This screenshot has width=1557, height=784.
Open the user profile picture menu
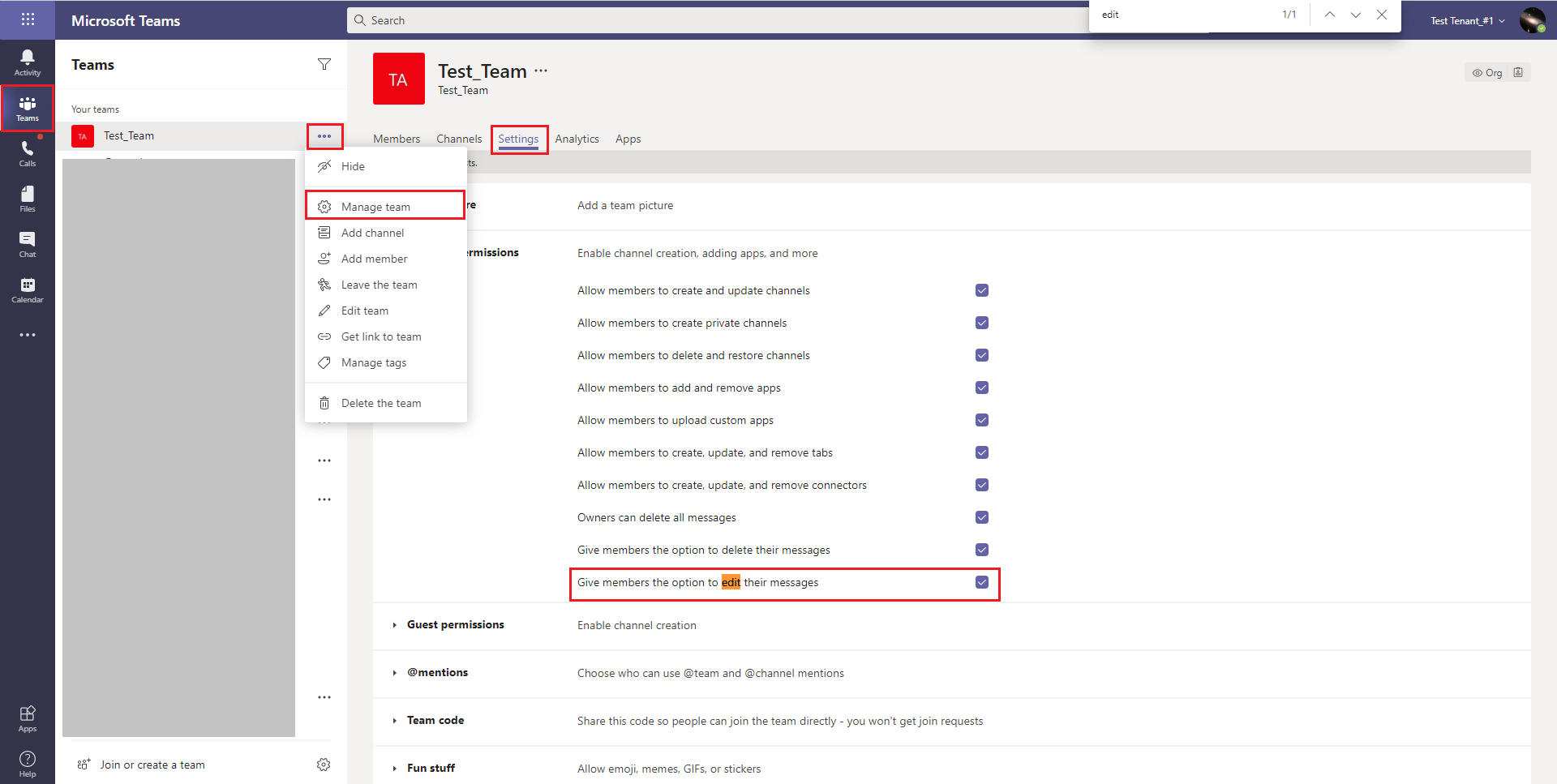pos(1532,20)
